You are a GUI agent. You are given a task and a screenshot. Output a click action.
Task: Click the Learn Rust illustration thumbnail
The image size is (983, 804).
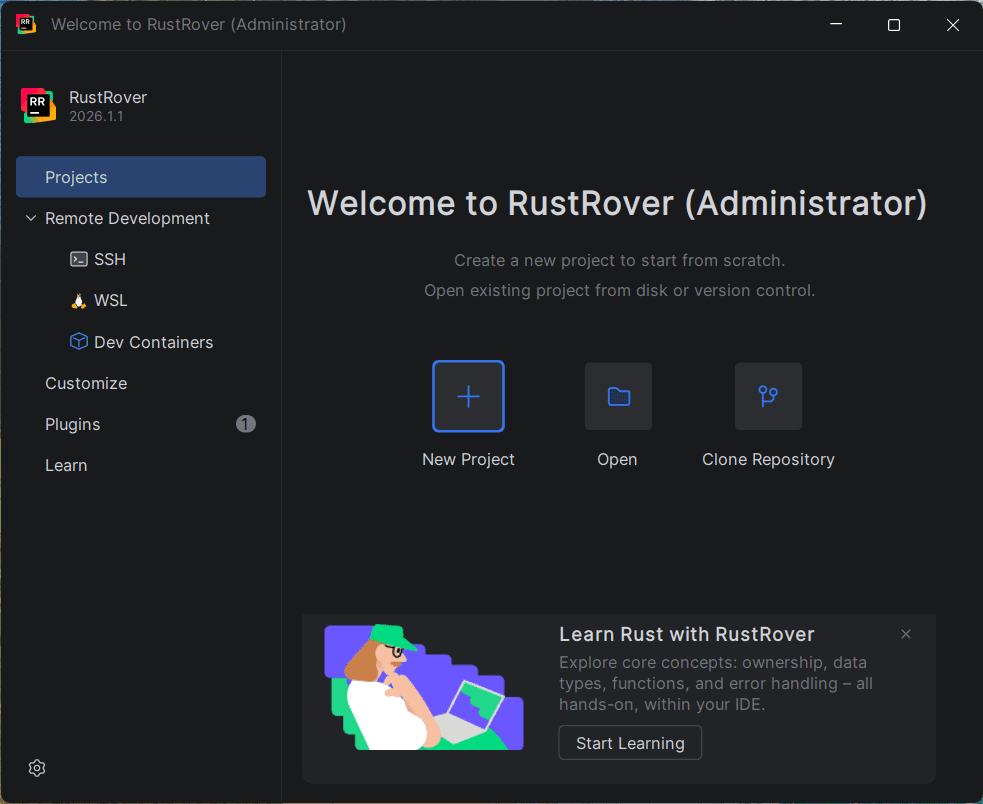click(x=424, y=687)
